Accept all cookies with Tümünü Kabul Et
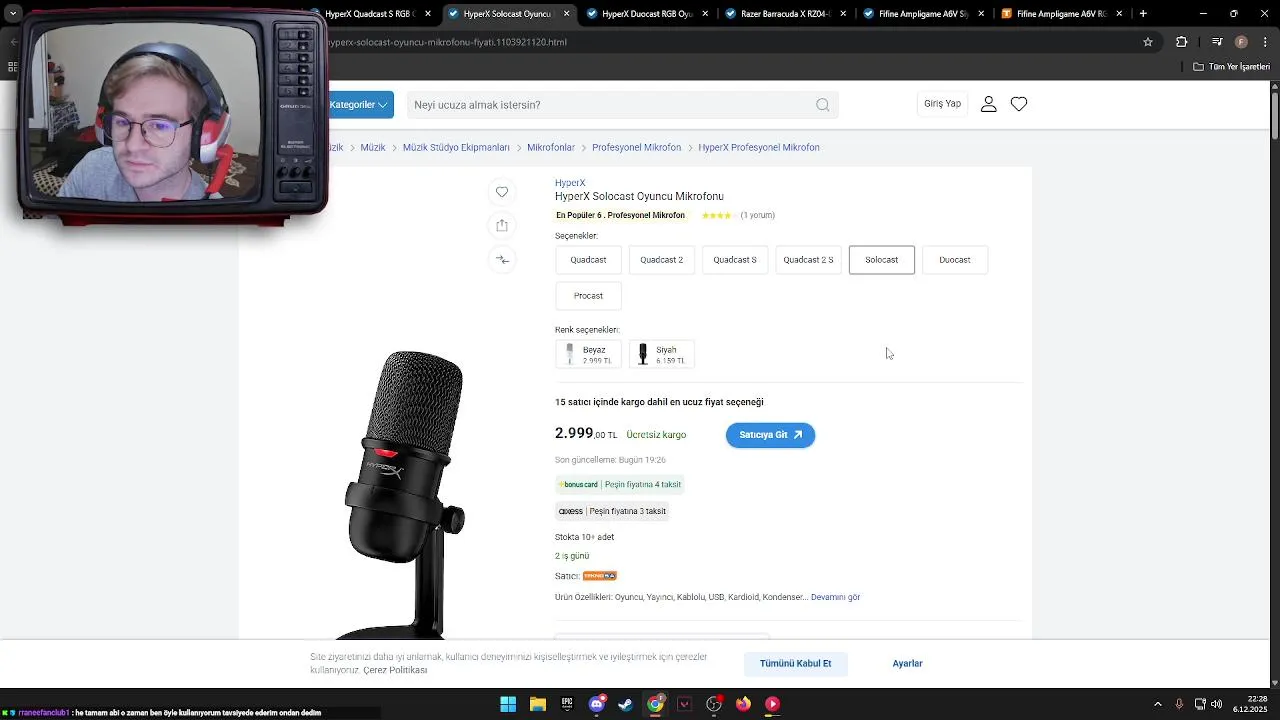 pyautogui.click(x=795, y=664)
